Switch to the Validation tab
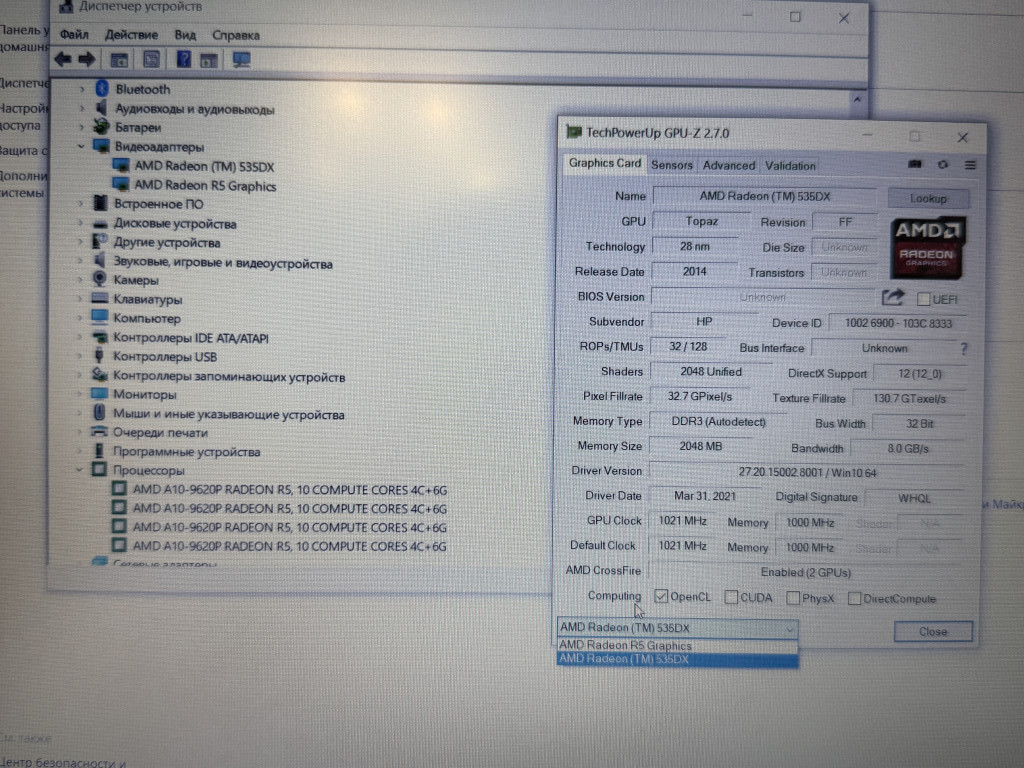1024x768 pixels. tap(790, 166)
